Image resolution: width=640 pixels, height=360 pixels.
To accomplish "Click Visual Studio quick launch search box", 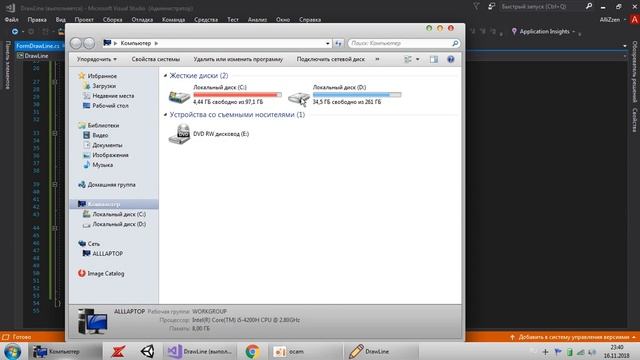I will click(541, 7).
